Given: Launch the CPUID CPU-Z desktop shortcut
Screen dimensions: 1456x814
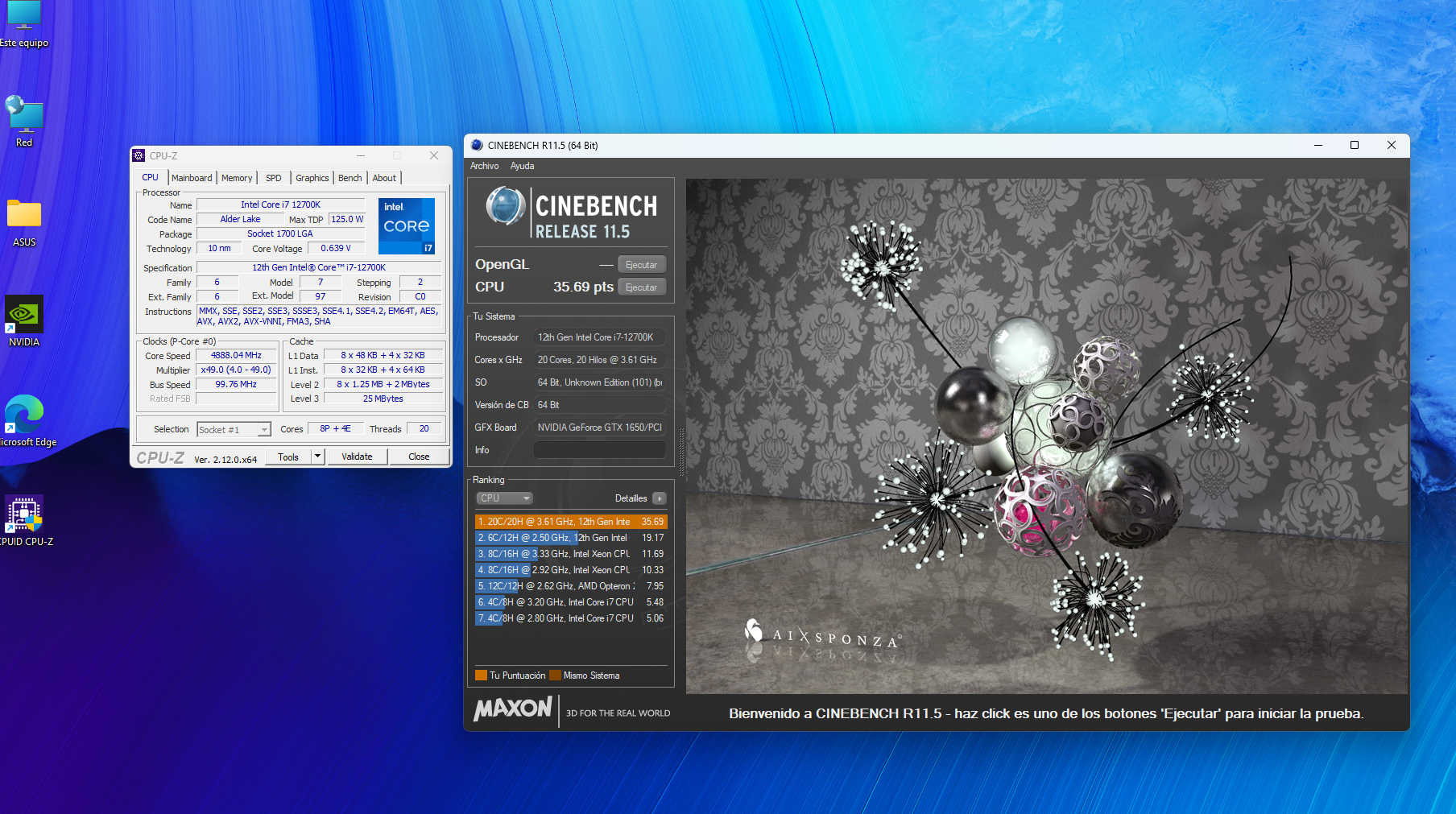Looking at the screenshot, I should (26, 520).
